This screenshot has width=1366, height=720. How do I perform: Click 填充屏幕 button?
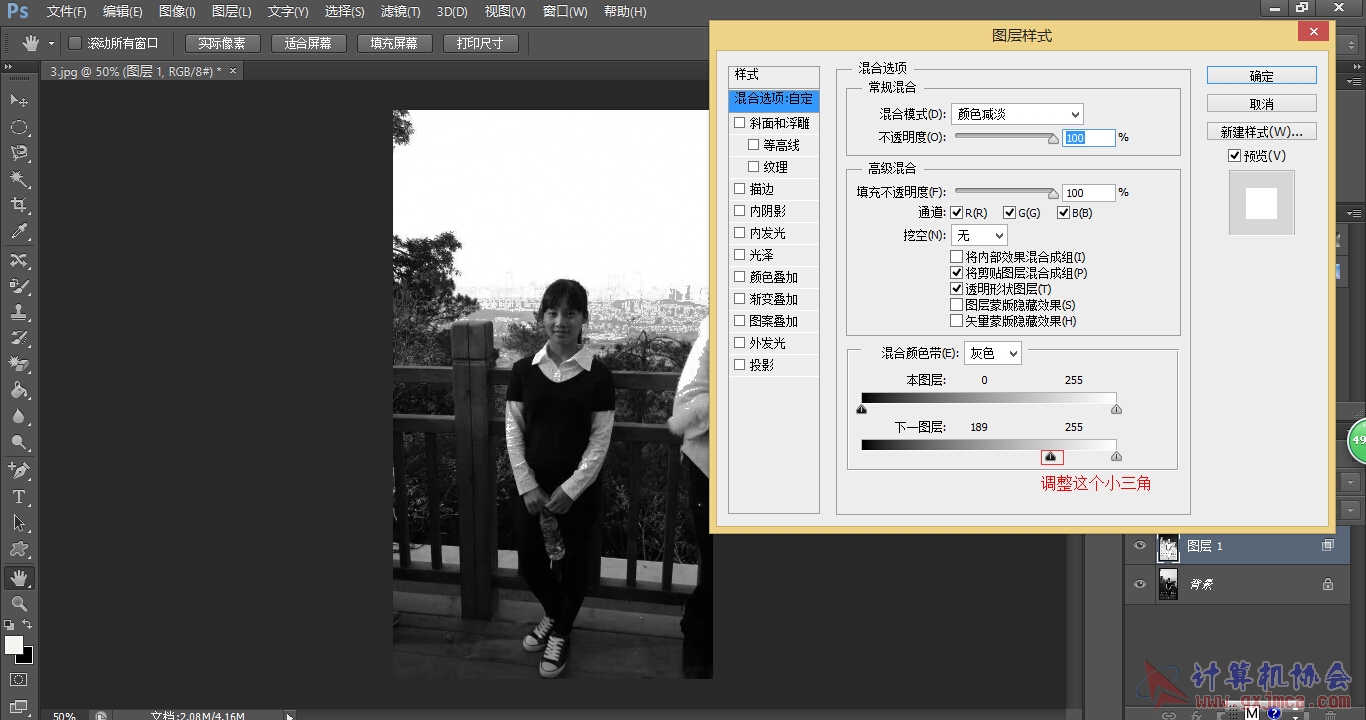[394, 44]
